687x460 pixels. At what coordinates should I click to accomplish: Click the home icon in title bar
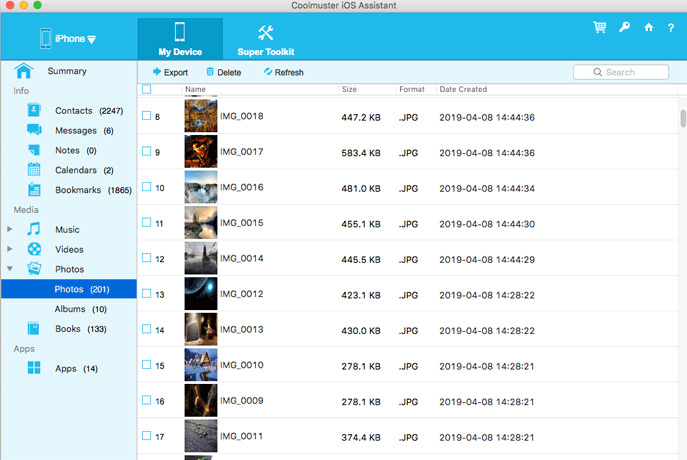[649, 28]
